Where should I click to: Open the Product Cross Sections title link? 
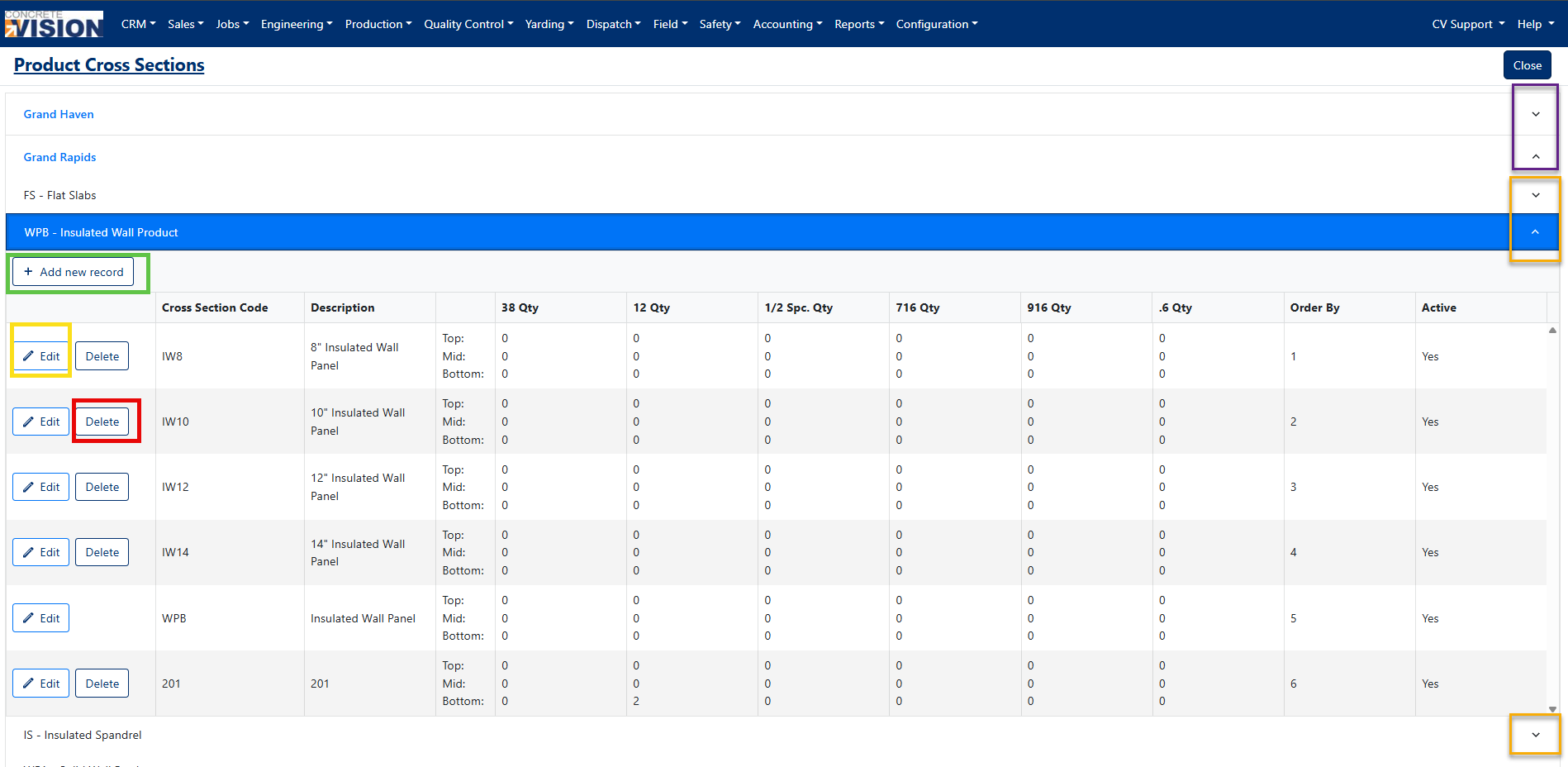point(109,64)
